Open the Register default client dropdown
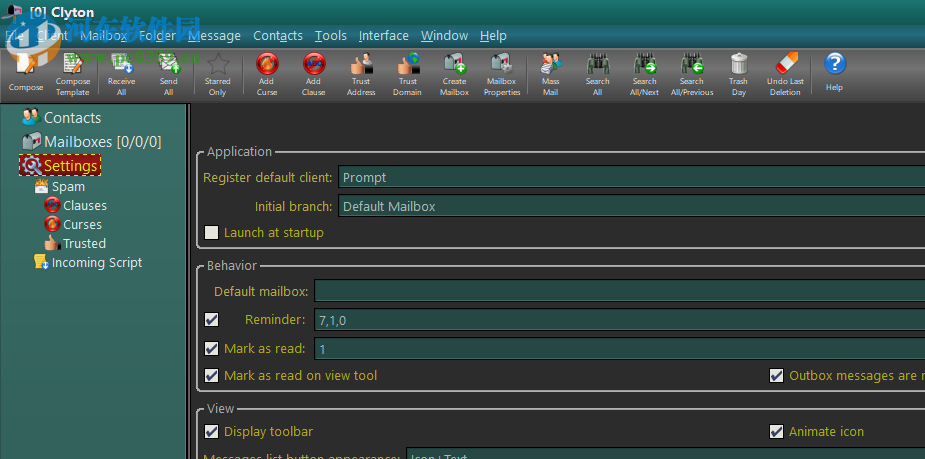The width and height of the screenshot is (925, 459). tap(631, 177)
